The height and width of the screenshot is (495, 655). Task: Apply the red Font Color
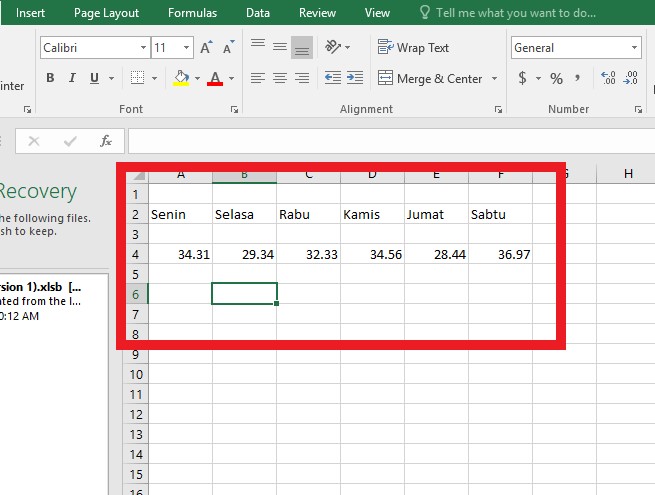pyautogui.click(x=215, y=78)
